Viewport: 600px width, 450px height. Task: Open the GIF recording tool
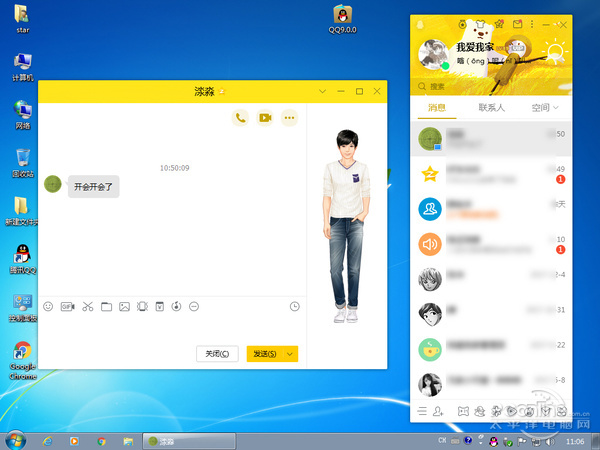tap(67, 307)
